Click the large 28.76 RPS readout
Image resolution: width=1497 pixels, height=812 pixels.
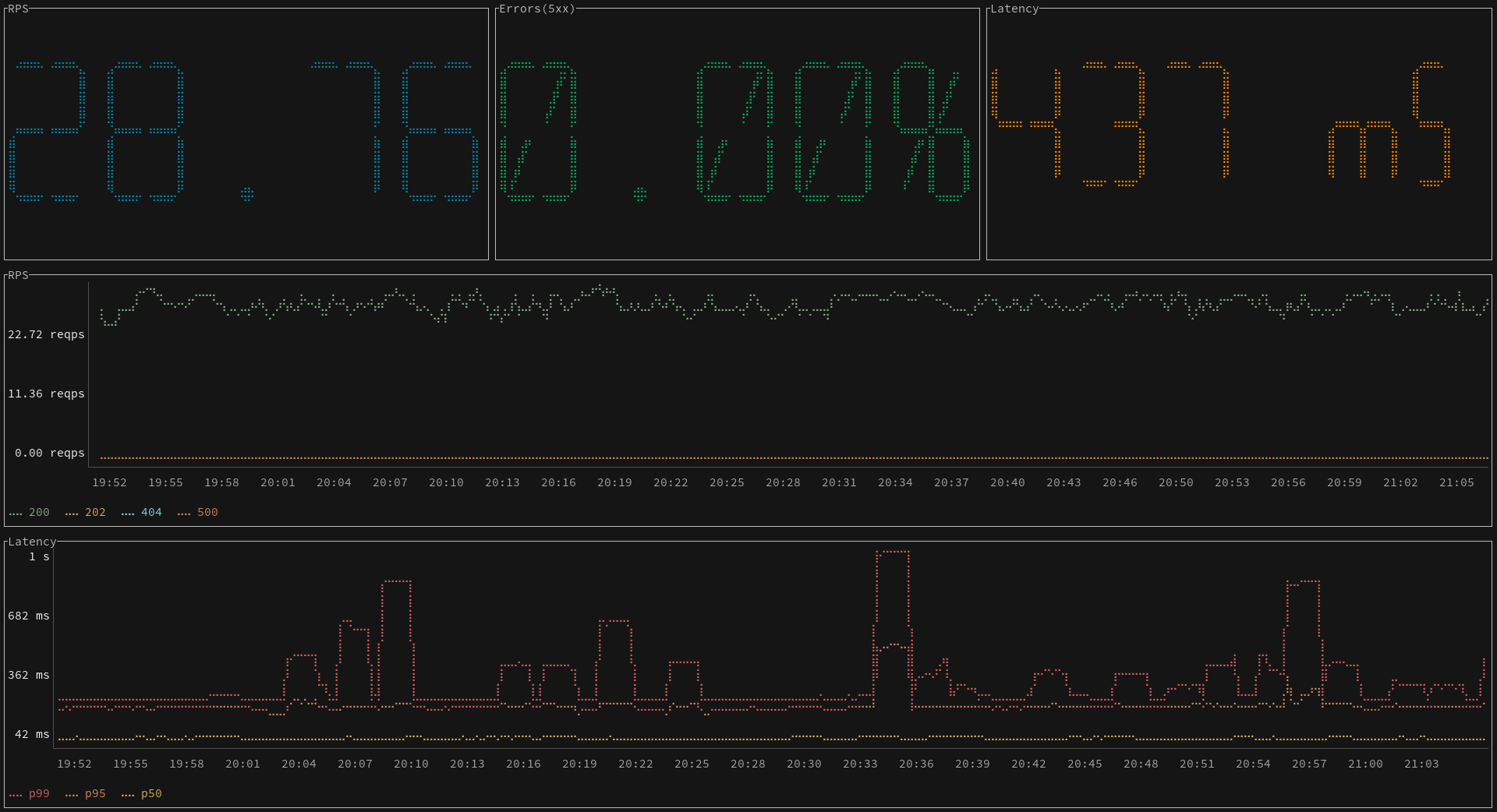click(x=244, y=132)
